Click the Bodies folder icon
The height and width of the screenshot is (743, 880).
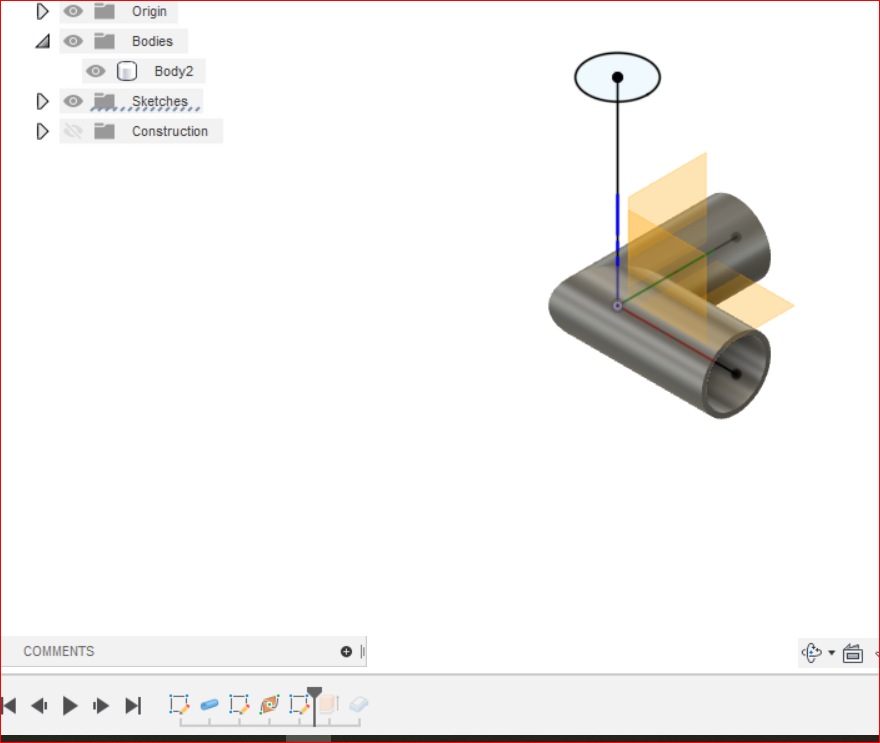104,41
